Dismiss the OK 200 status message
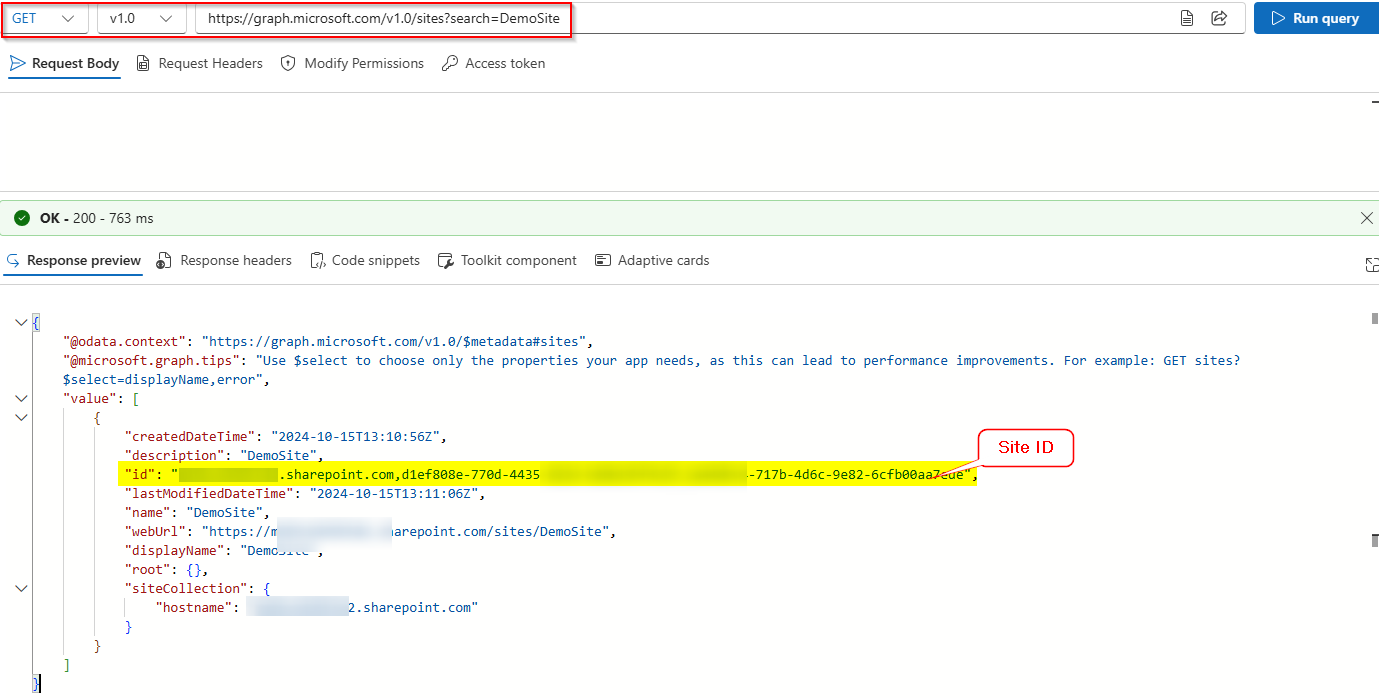Image resolution: width=1379 pixels, height=698 pixels. pos(1367,217)
